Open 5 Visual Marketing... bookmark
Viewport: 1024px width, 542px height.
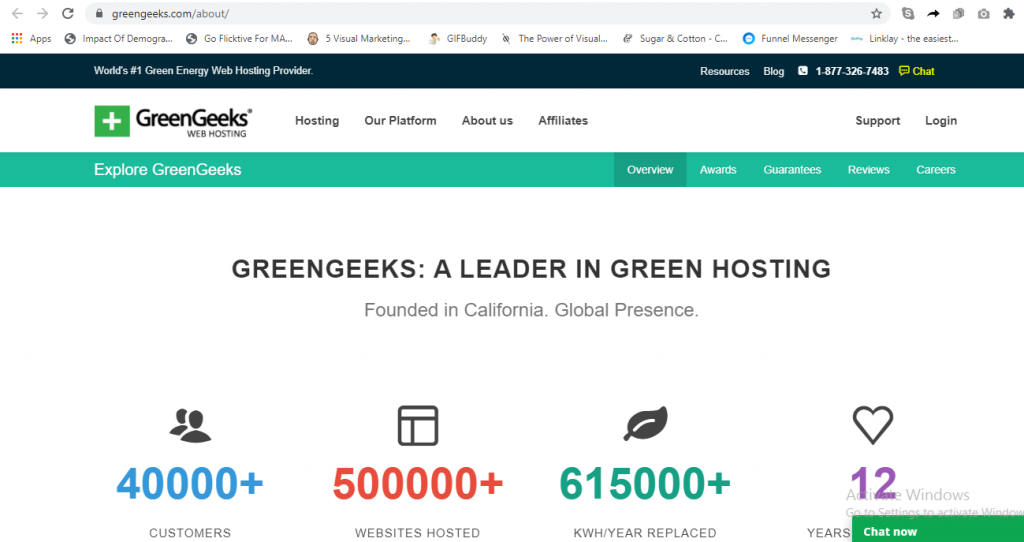point(359,39)
